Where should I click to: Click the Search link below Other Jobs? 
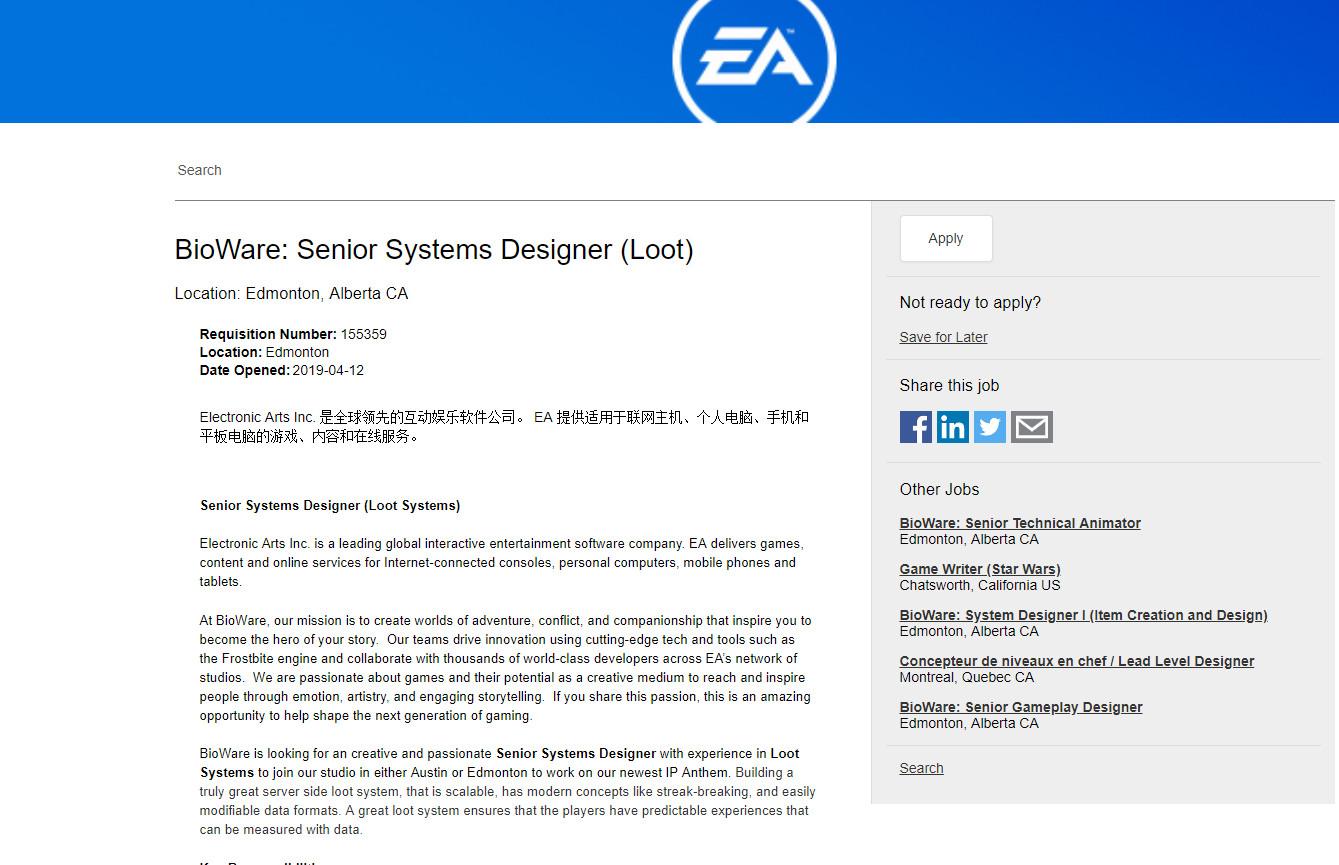921,768
